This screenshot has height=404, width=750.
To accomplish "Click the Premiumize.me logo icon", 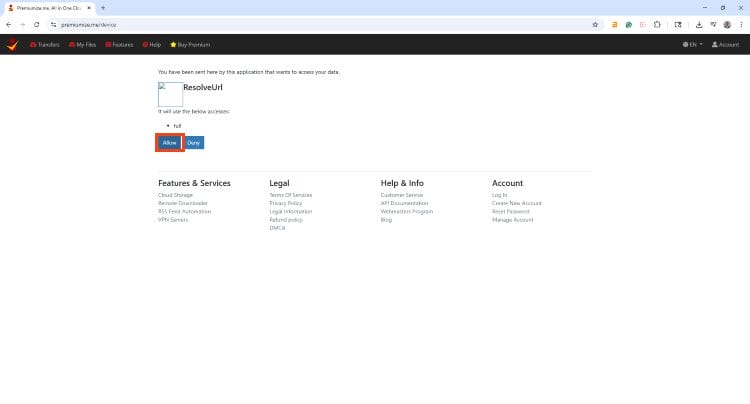I will 12,44.
